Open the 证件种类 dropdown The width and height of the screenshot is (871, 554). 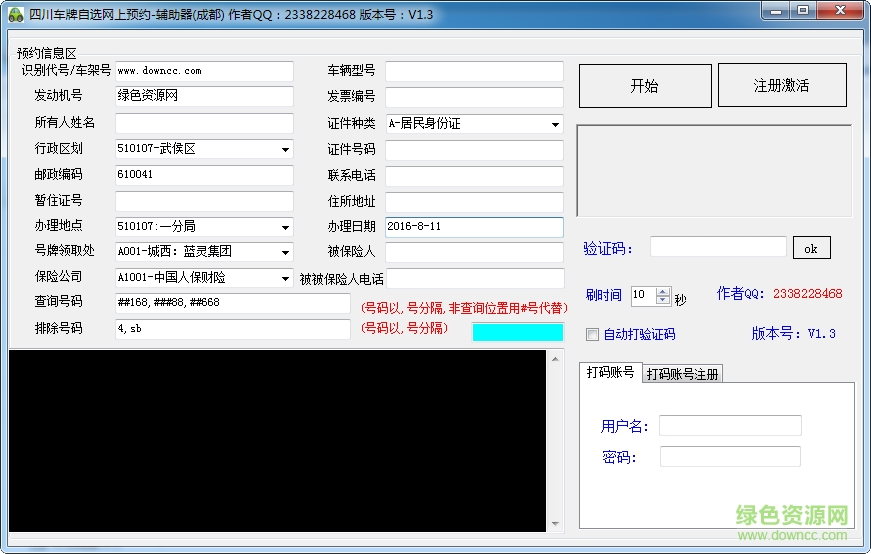coord(555,124)
